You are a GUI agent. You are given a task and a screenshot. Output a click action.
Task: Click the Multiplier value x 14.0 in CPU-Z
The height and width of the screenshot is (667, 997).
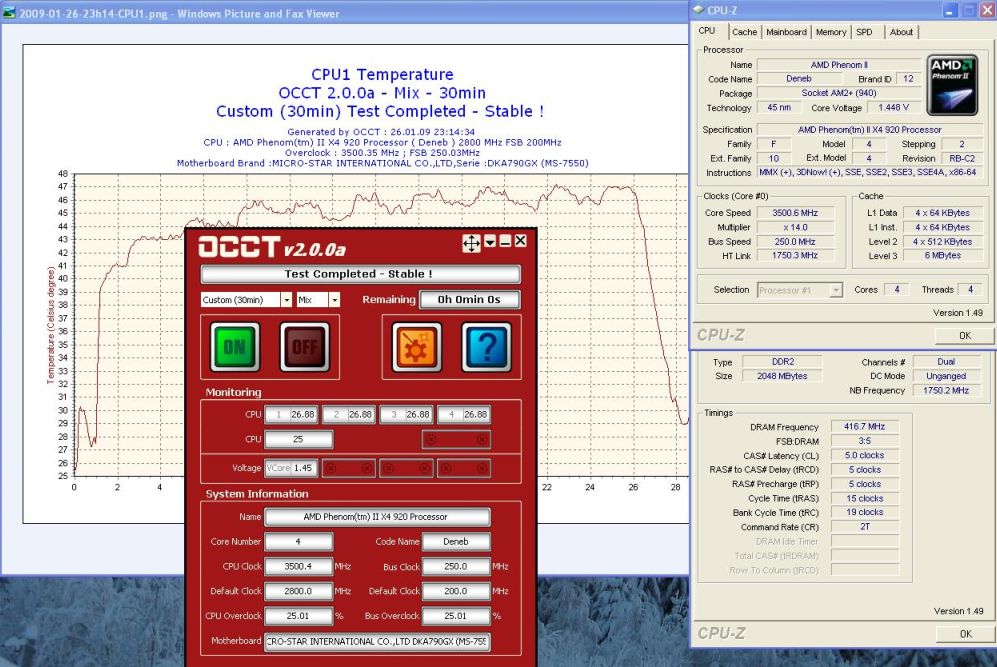click(x=795, y=227)
